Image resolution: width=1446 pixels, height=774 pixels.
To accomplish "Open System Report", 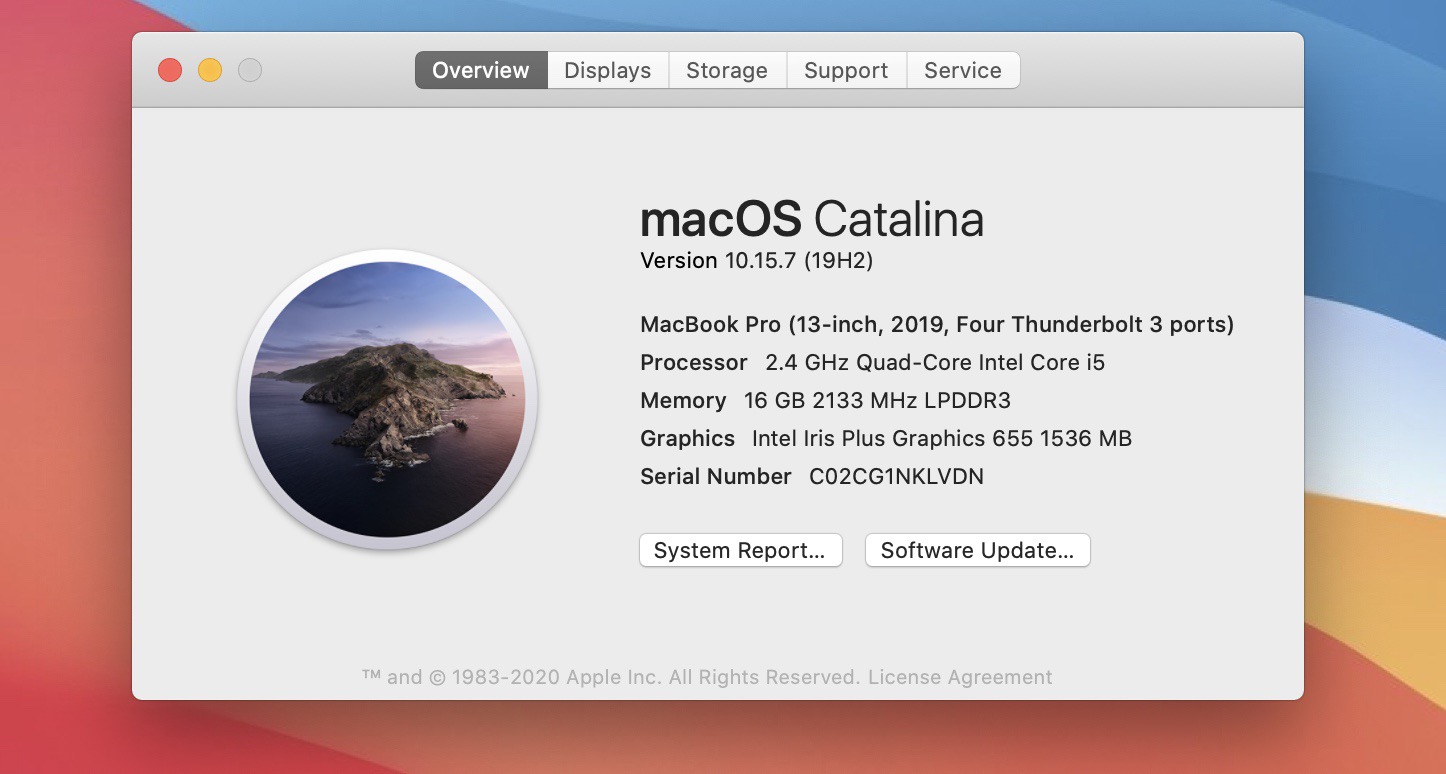I will (x=740, y=550).
